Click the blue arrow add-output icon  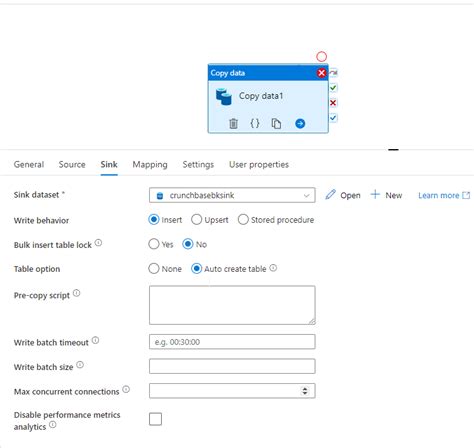[x=300, y=124]
